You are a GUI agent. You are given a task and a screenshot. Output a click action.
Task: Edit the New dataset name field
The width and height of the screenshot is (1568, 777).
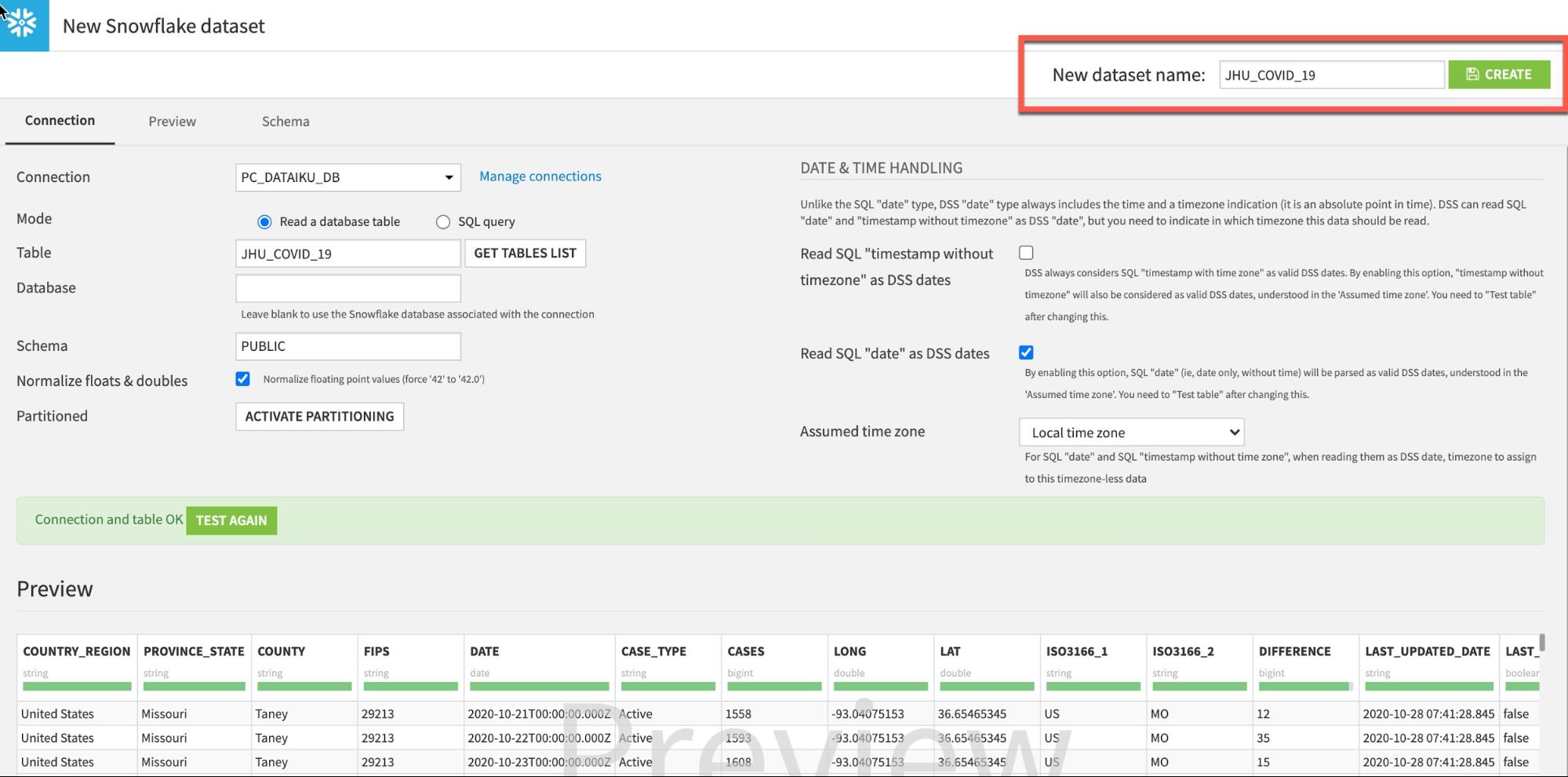pos(1330,75)
